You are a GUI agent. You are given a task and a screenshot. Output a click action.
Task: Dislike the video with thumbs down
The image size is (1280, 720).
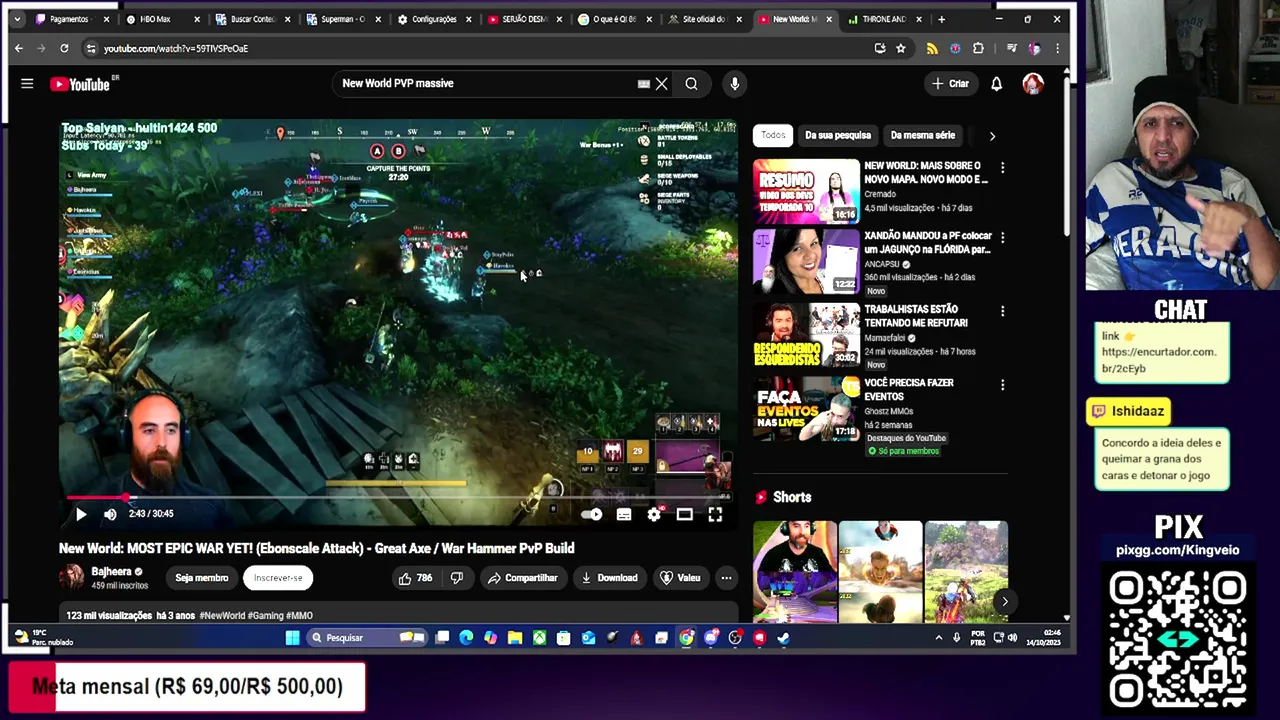pos(457,578)
